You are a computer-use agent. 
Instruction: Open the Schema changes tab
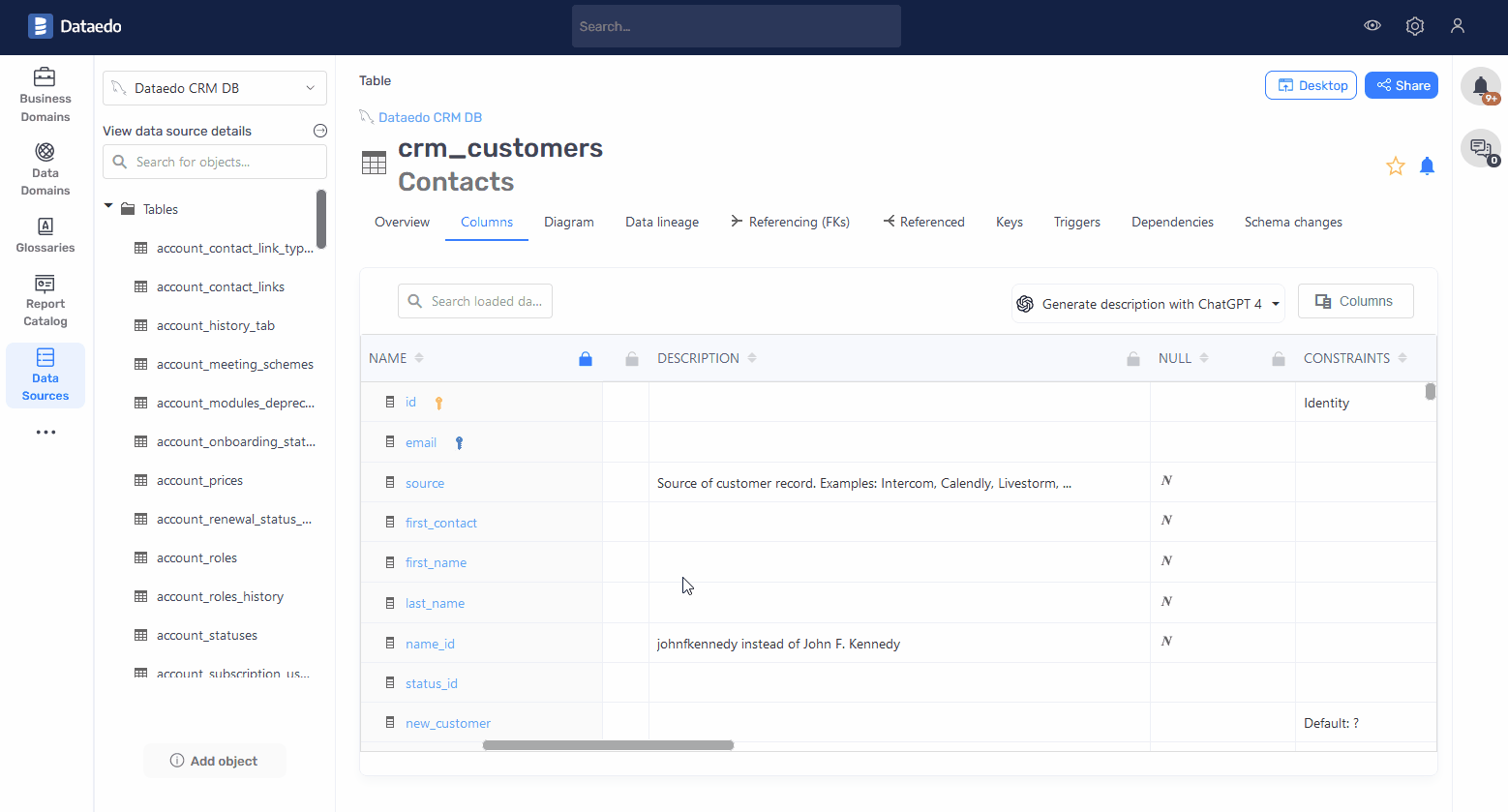click(1293, 222)
